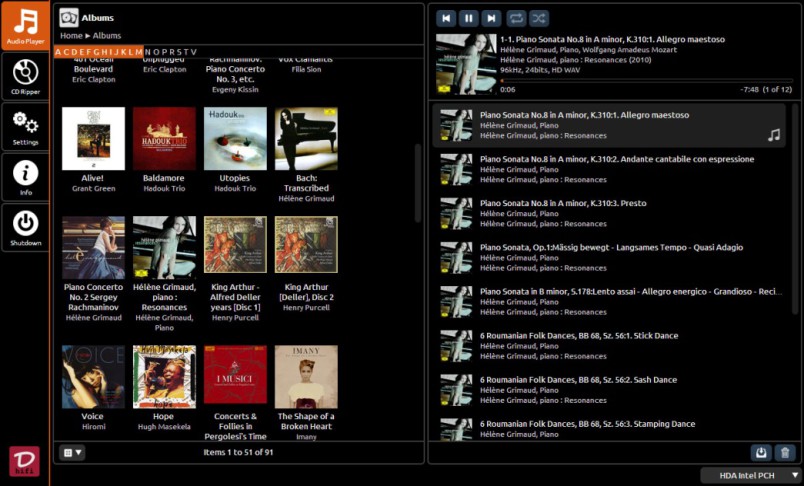Open the view options dropdown below albums

point(72,453)
